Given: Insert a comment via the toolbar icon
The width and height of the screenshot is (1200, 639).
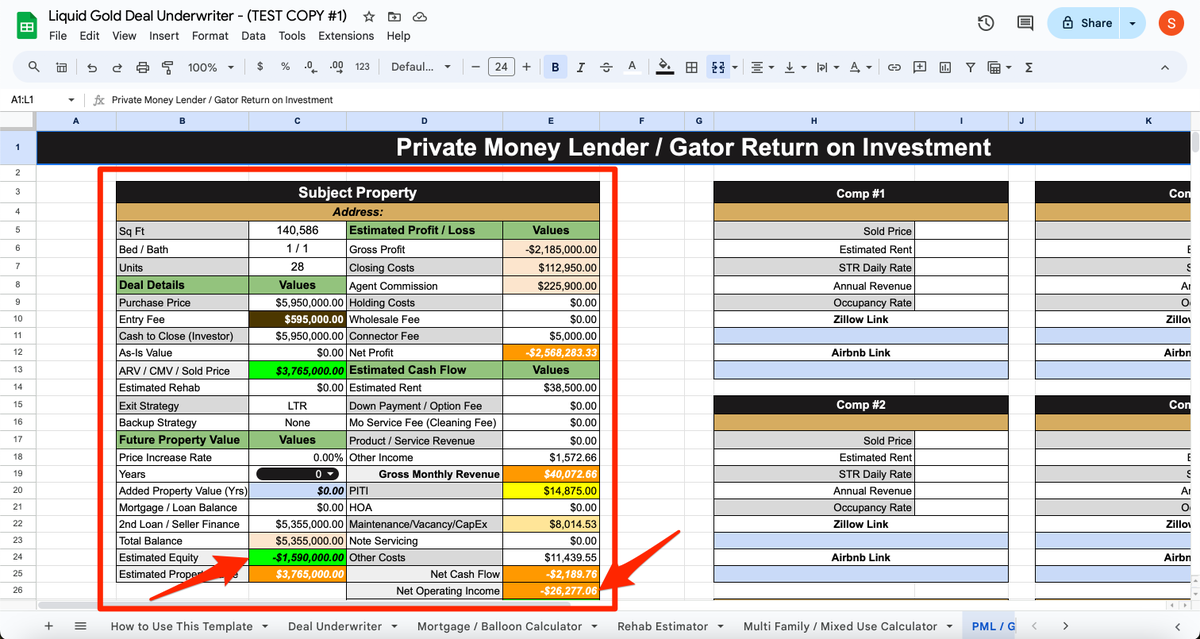Looking at the screenshot, I should 920,67.
